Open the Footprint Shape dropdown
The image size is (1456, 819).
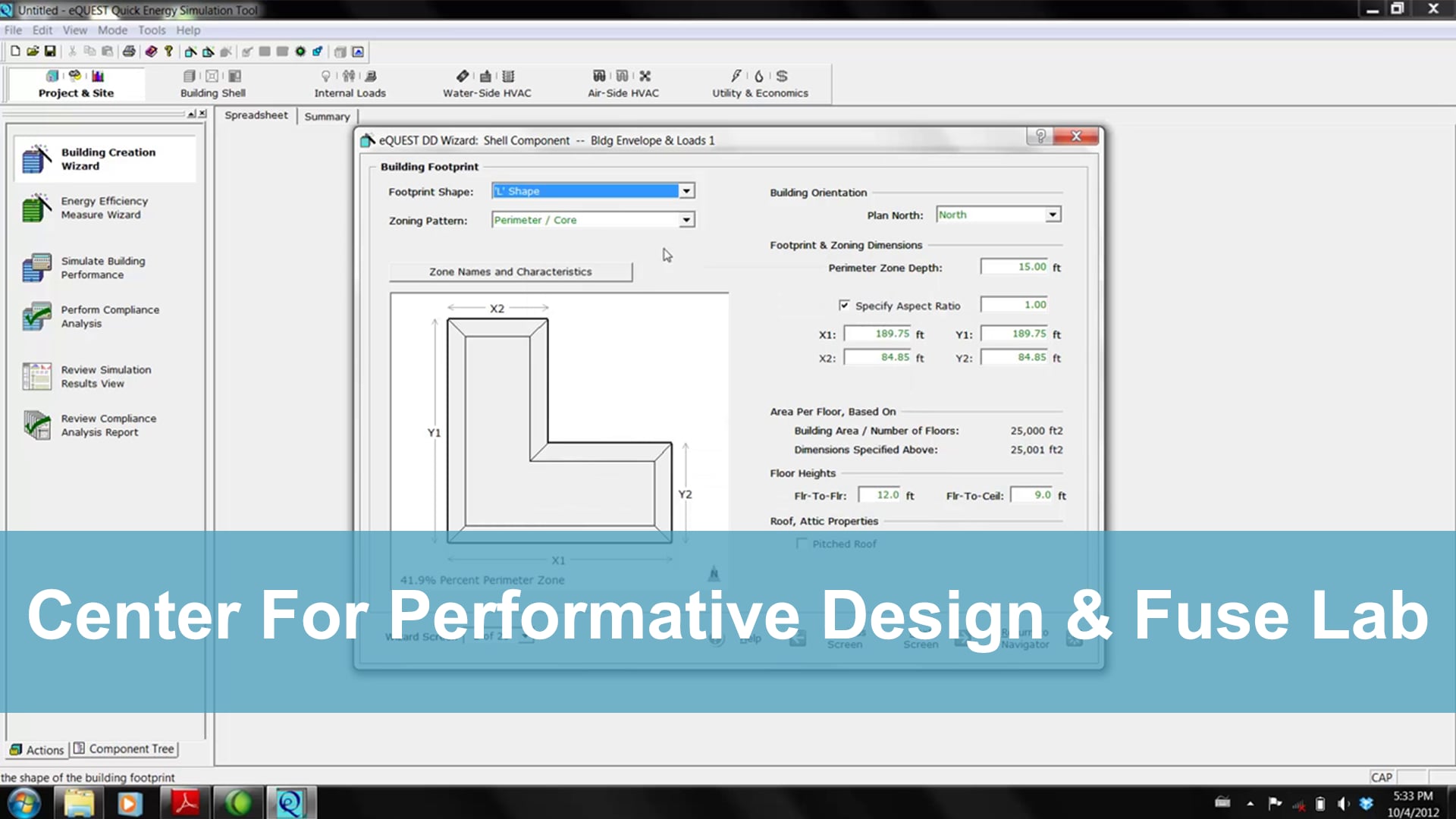pyautogui.click(x=685, y=190)
